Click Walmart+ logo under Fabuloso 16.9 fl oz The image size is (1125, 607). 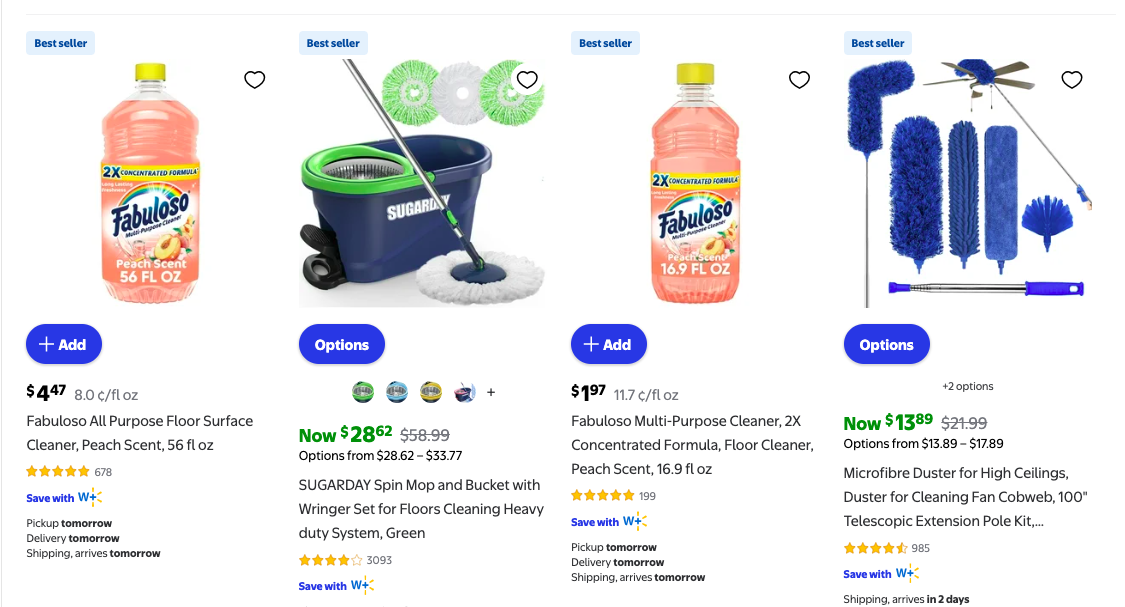point(634,522)
